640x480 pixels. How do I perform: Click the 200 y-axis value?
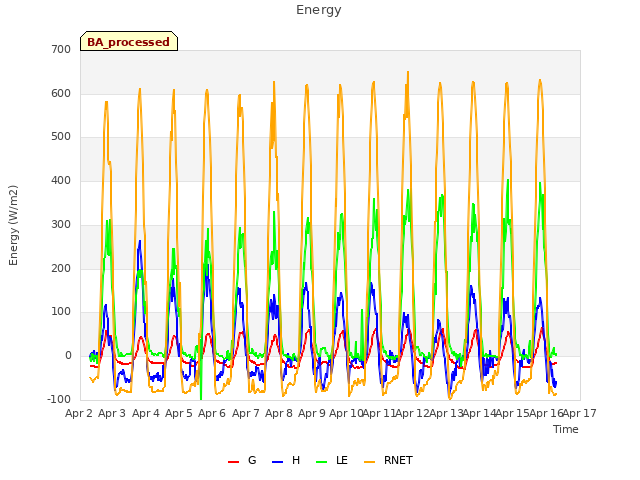(61, 269)
